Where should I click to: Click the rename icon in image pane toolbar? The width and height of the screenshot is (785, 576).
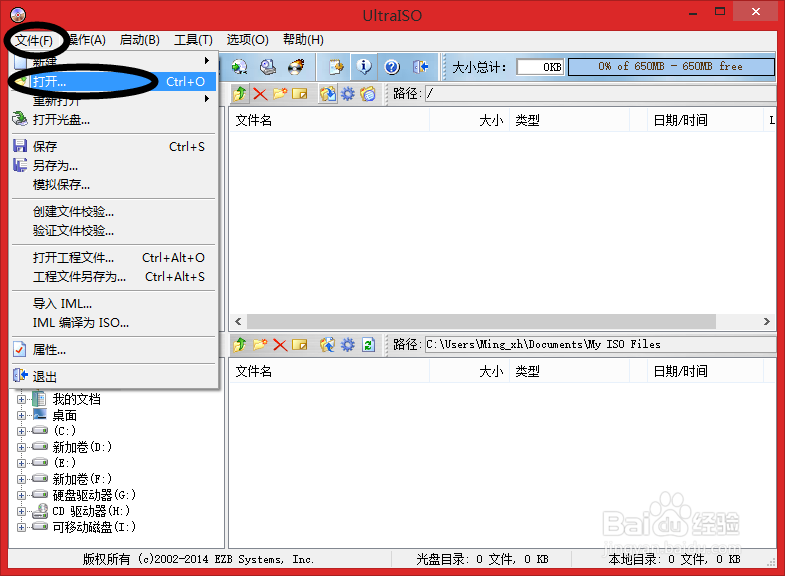[x=299, y=94]
